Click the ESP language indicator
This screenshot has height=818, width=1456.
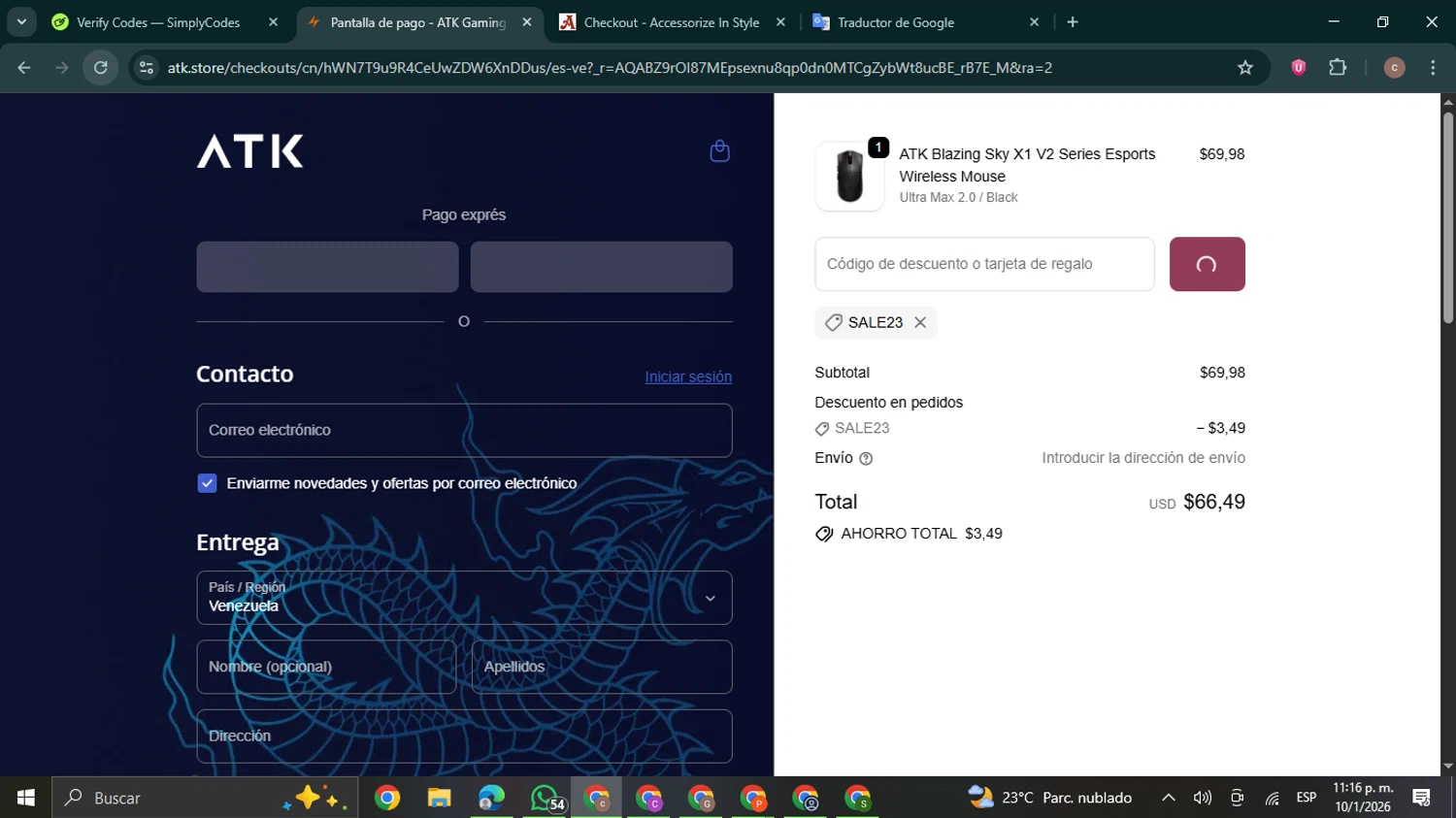pos(1307,798)
